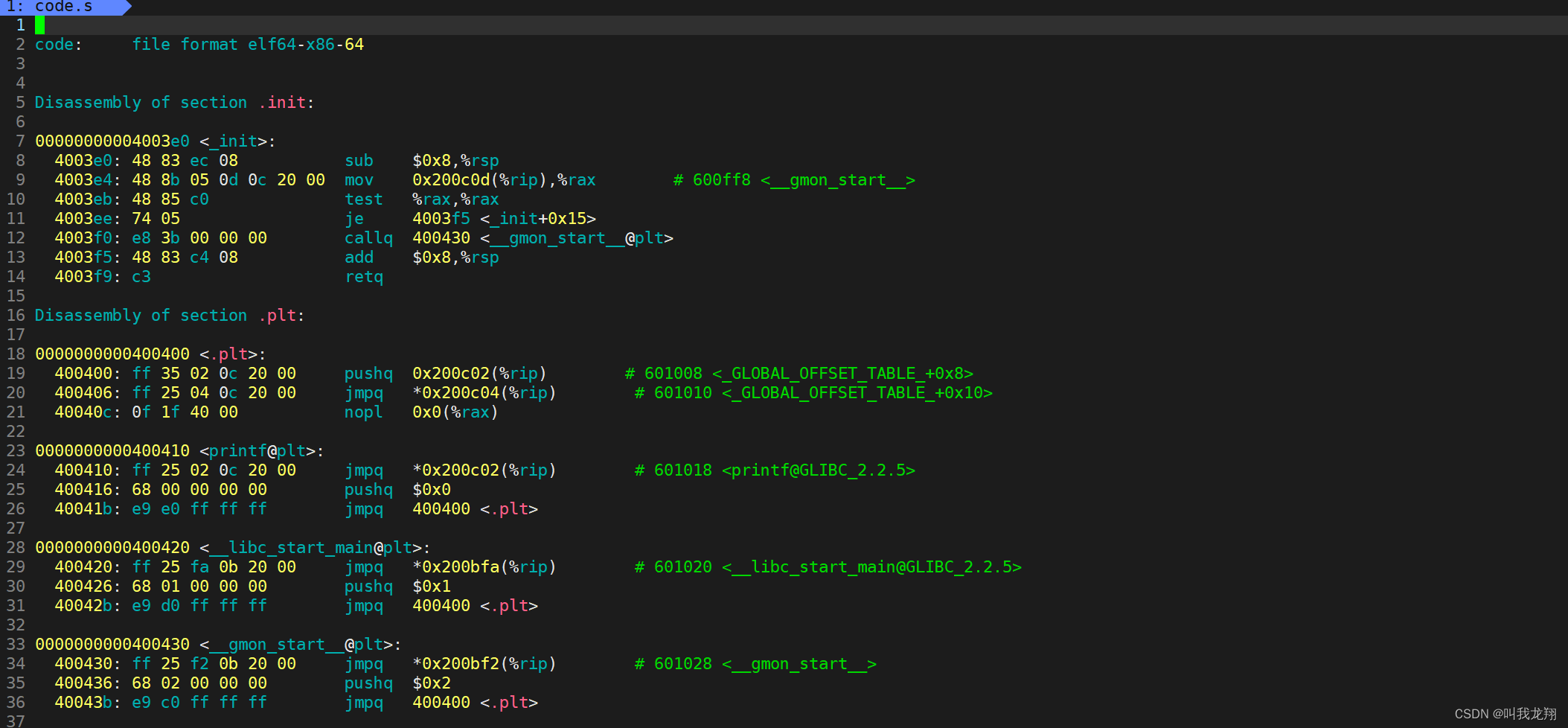Click '400430 <__gmon_start__@plt>' call target on line 12
Screen dimensions: 1568x728
tap(543, 238)
